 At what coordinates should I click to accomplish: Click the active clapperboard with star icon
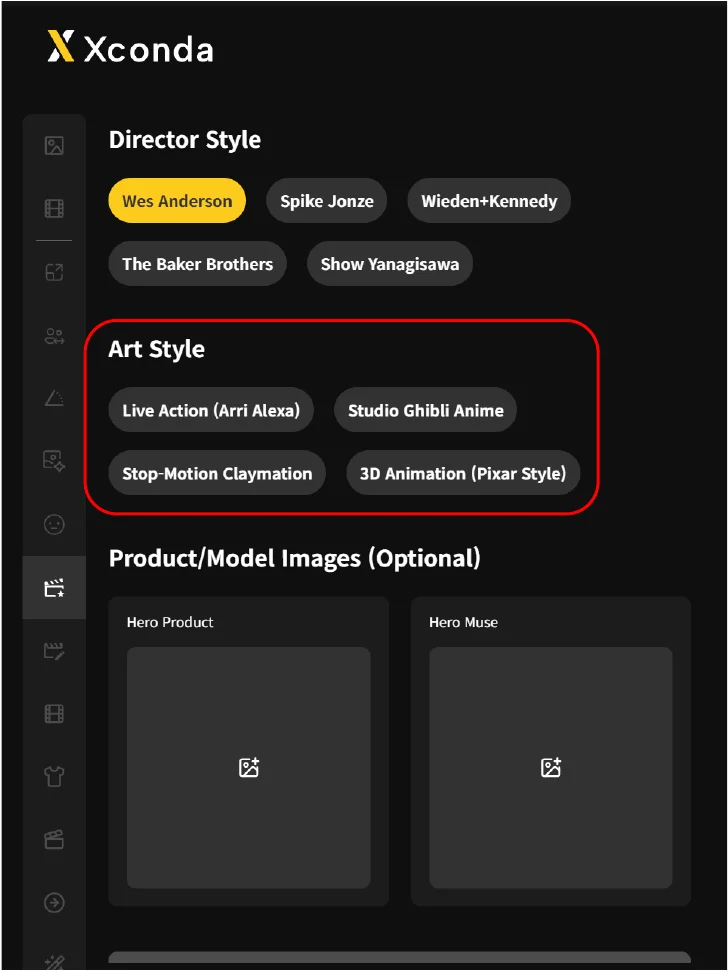coord(54,588)
